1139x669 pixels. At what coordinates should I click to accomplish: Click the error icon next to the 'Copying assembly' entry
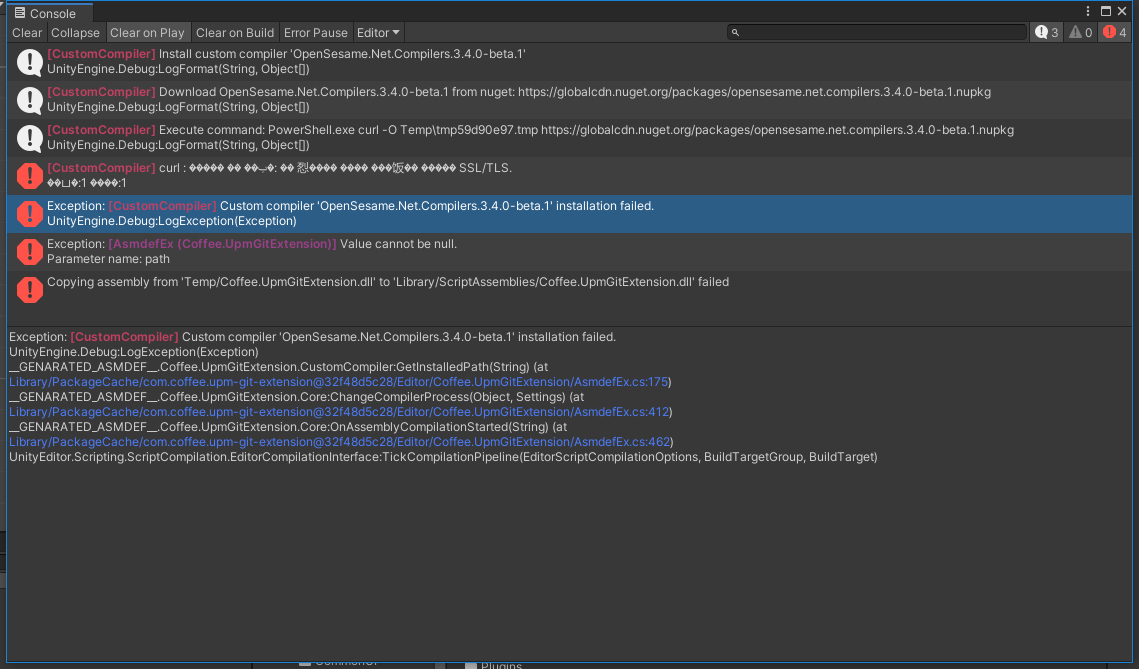coord(29,290)
